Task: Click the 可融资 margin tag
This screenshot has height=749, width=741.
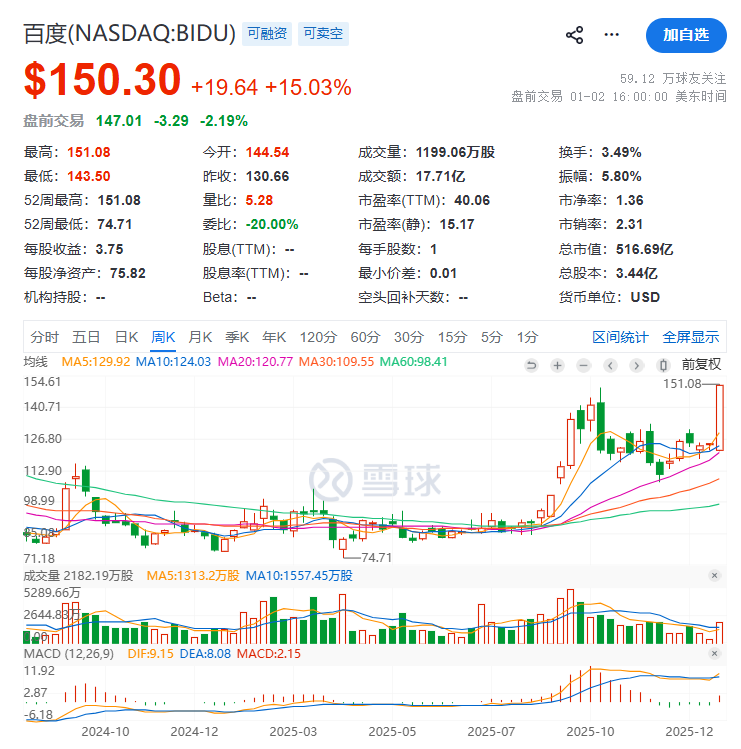Action: (267, 34)
